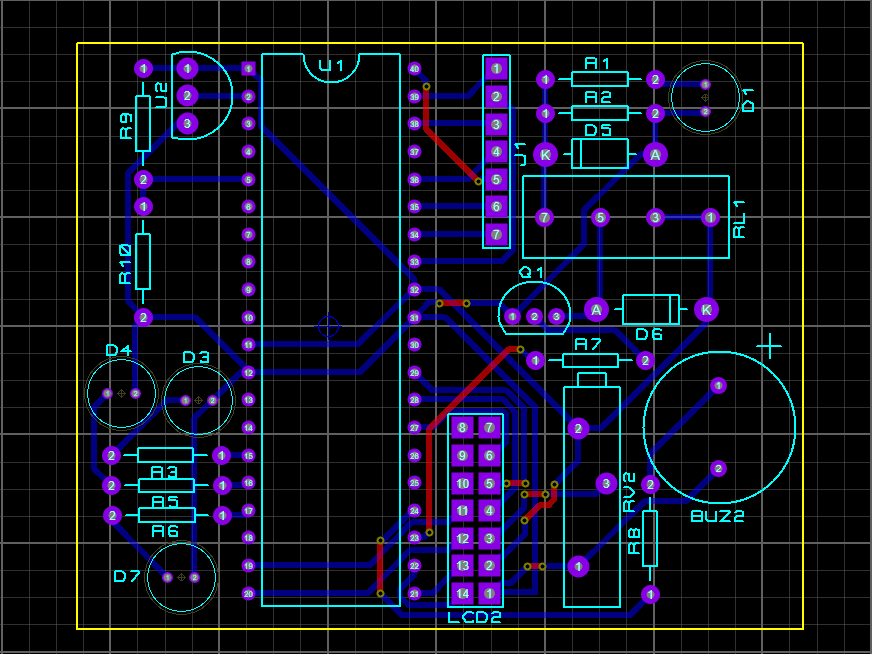The height and width of the screenshot is (654, 872).
Task: Select the R7 resistor label
Action: (x=588, y=345)
